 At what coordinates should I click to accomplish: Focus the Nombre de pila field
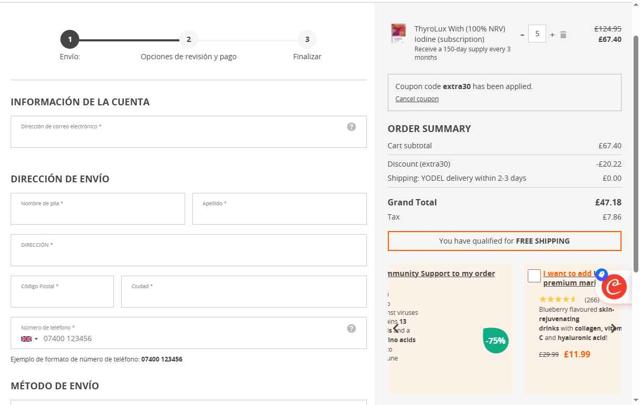(98, 209)
